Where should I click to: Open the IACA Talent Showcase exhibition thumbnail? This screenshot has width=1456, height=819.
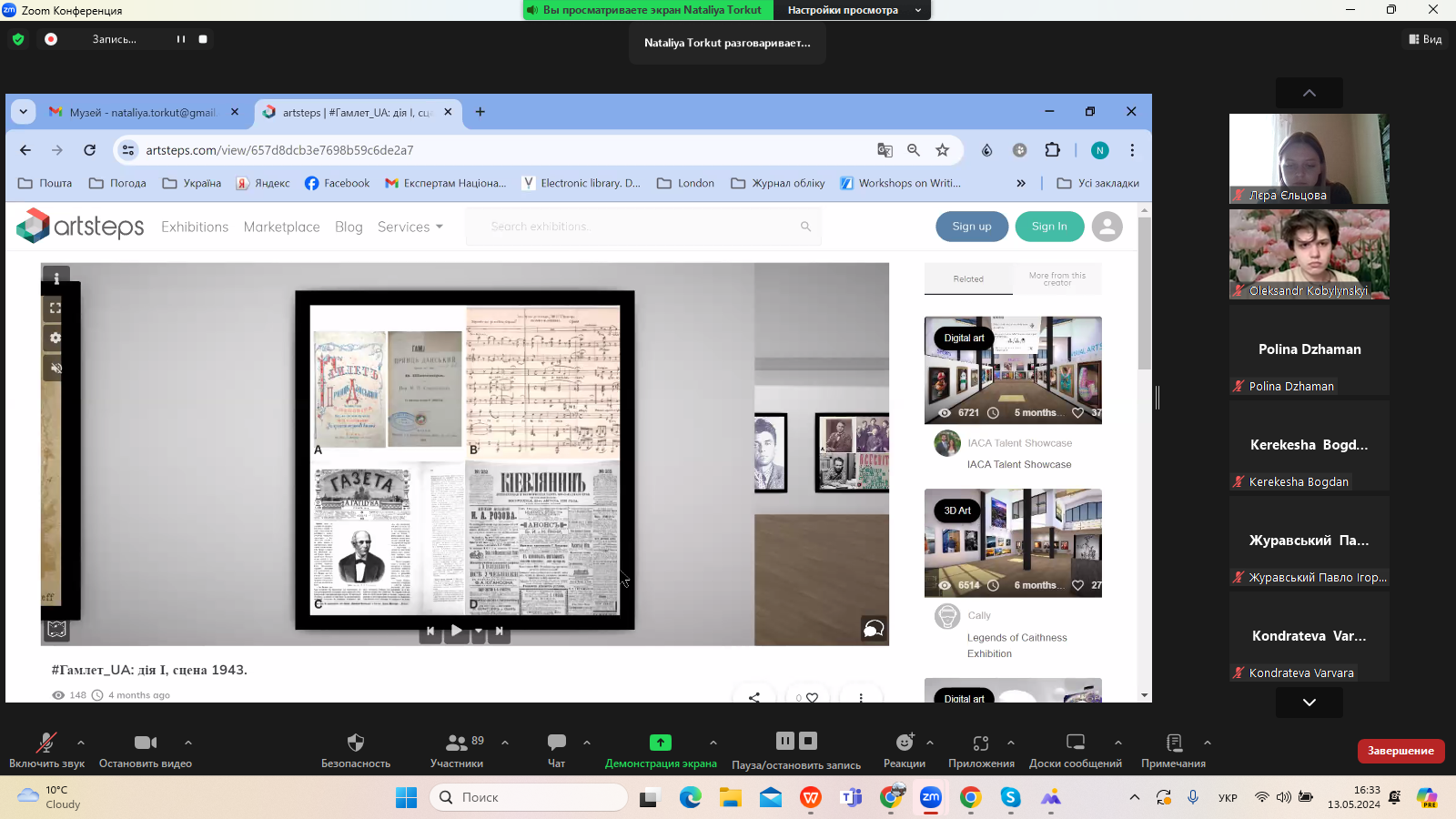click(1013, 370)
